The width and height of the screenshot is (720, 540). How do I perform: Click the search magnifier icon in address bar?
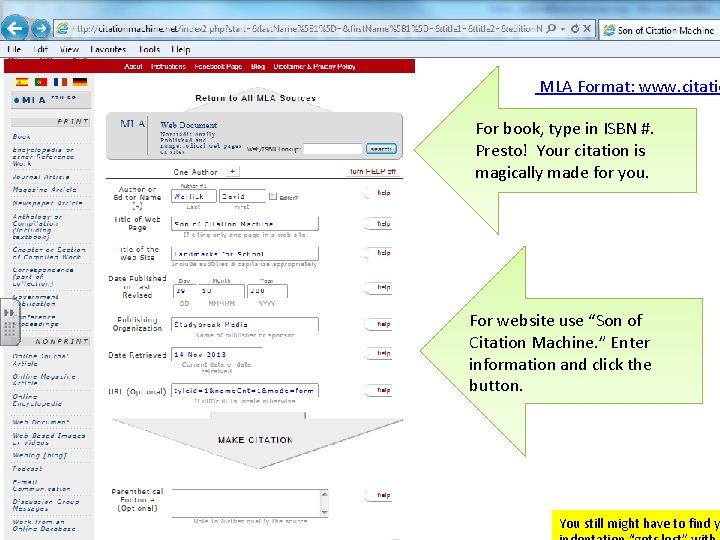[x=551, y=28]
